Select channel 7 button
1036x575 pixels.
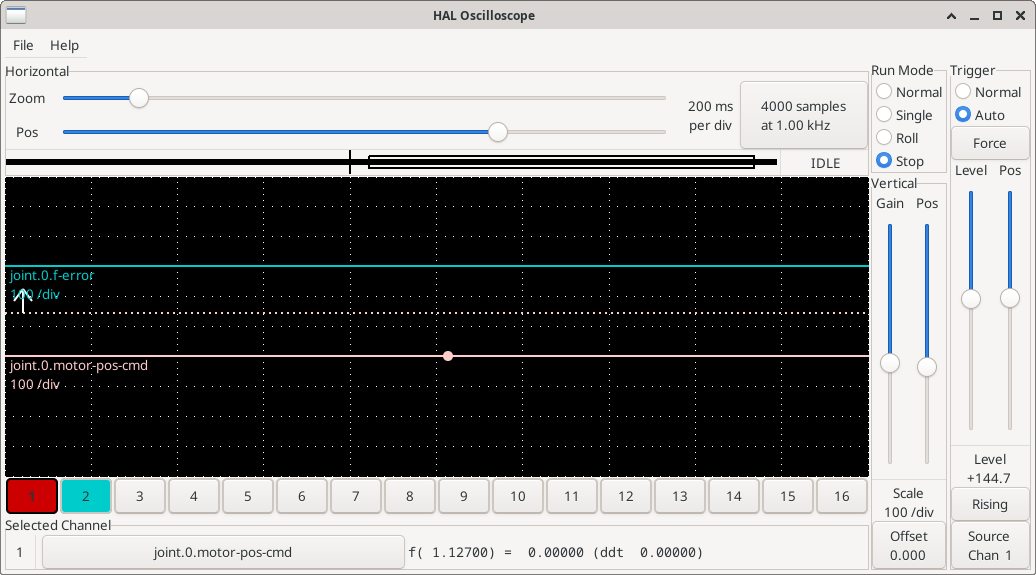tap(355, 496)
